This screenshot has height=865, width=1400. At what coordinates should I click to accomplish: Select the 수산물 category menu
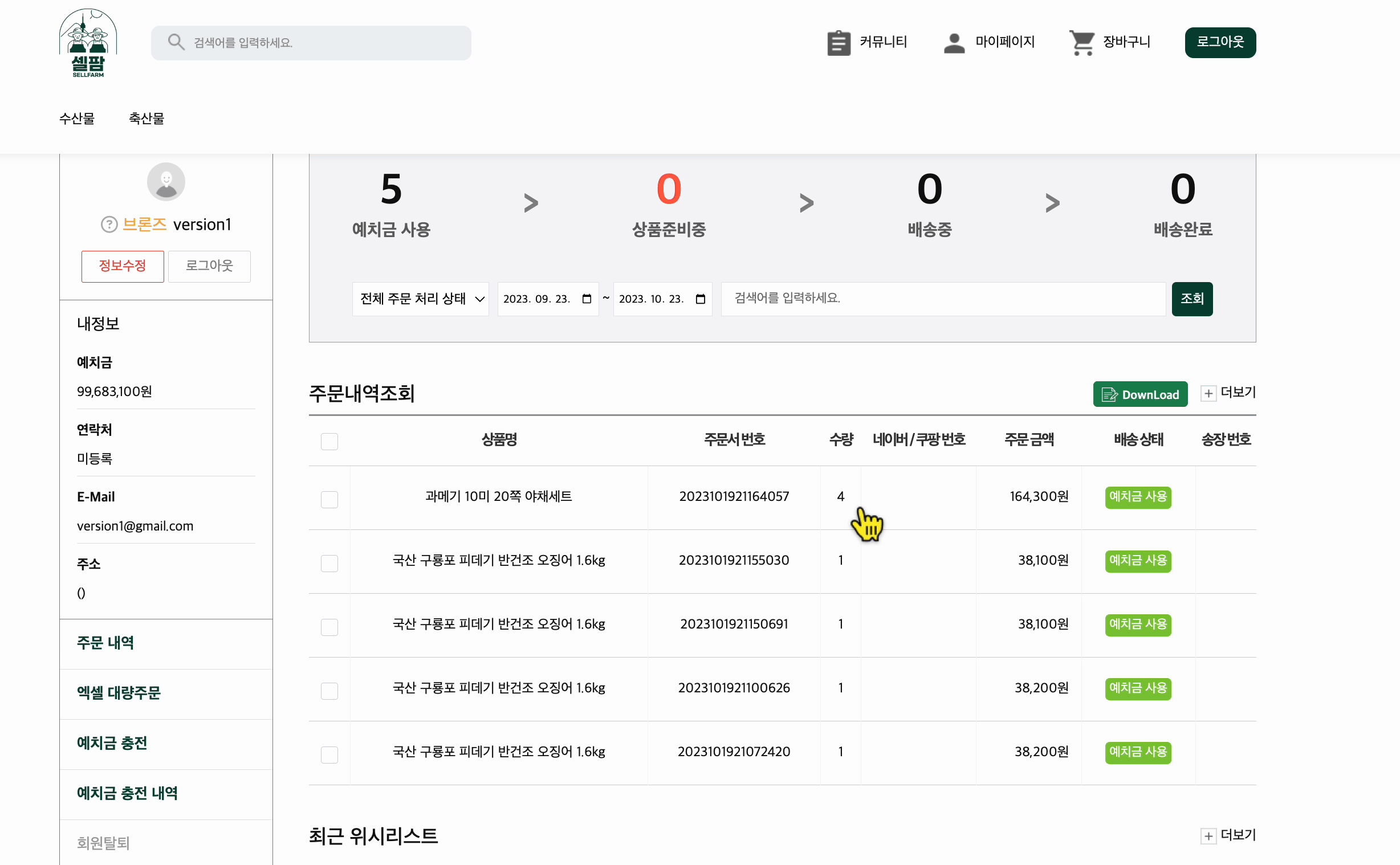[76, 119]
